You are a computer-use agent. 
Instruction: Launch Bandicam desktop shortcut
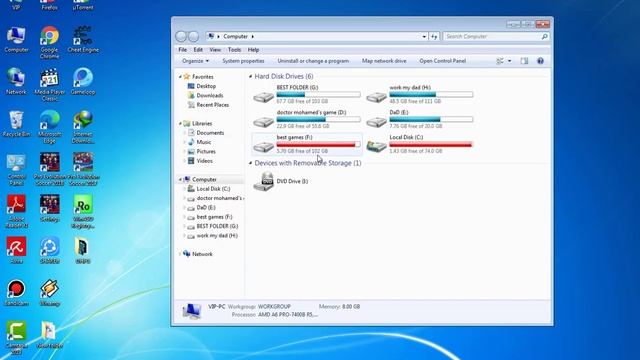(16, 293)
